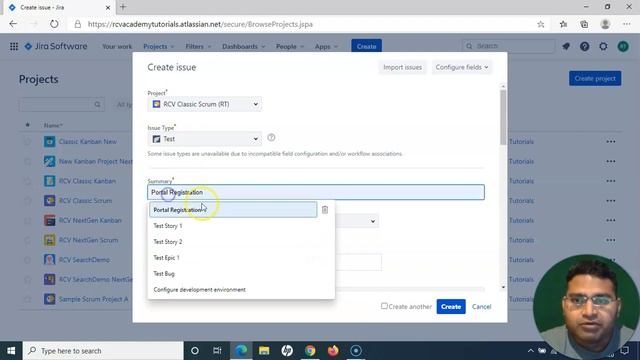Open the user profile avatar in Jira header

point(623,47)
